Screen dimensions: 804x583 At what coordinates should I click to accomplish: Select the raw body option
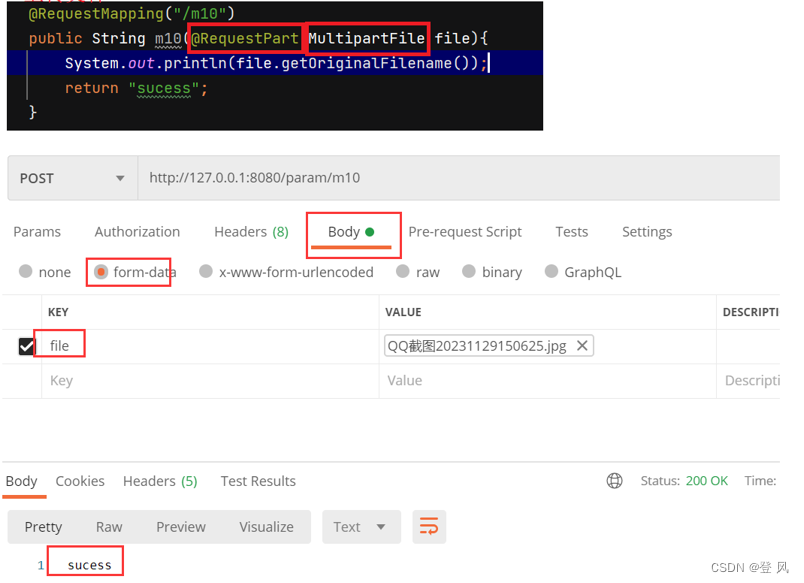click(403, 271)
